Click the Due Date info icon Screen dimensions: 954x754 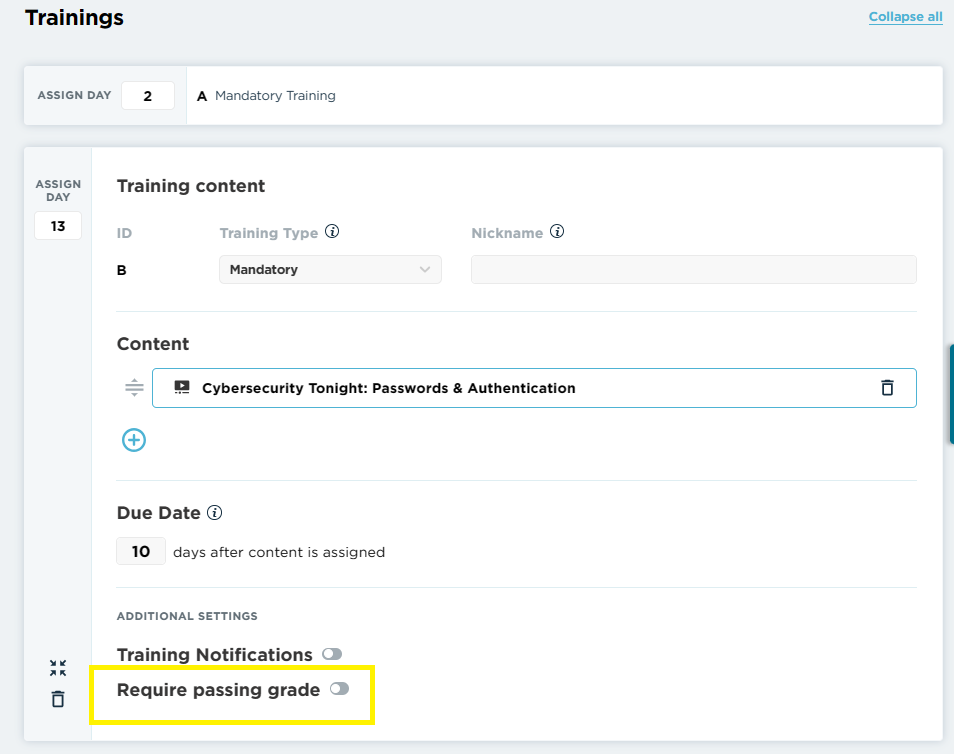point(214,513)
